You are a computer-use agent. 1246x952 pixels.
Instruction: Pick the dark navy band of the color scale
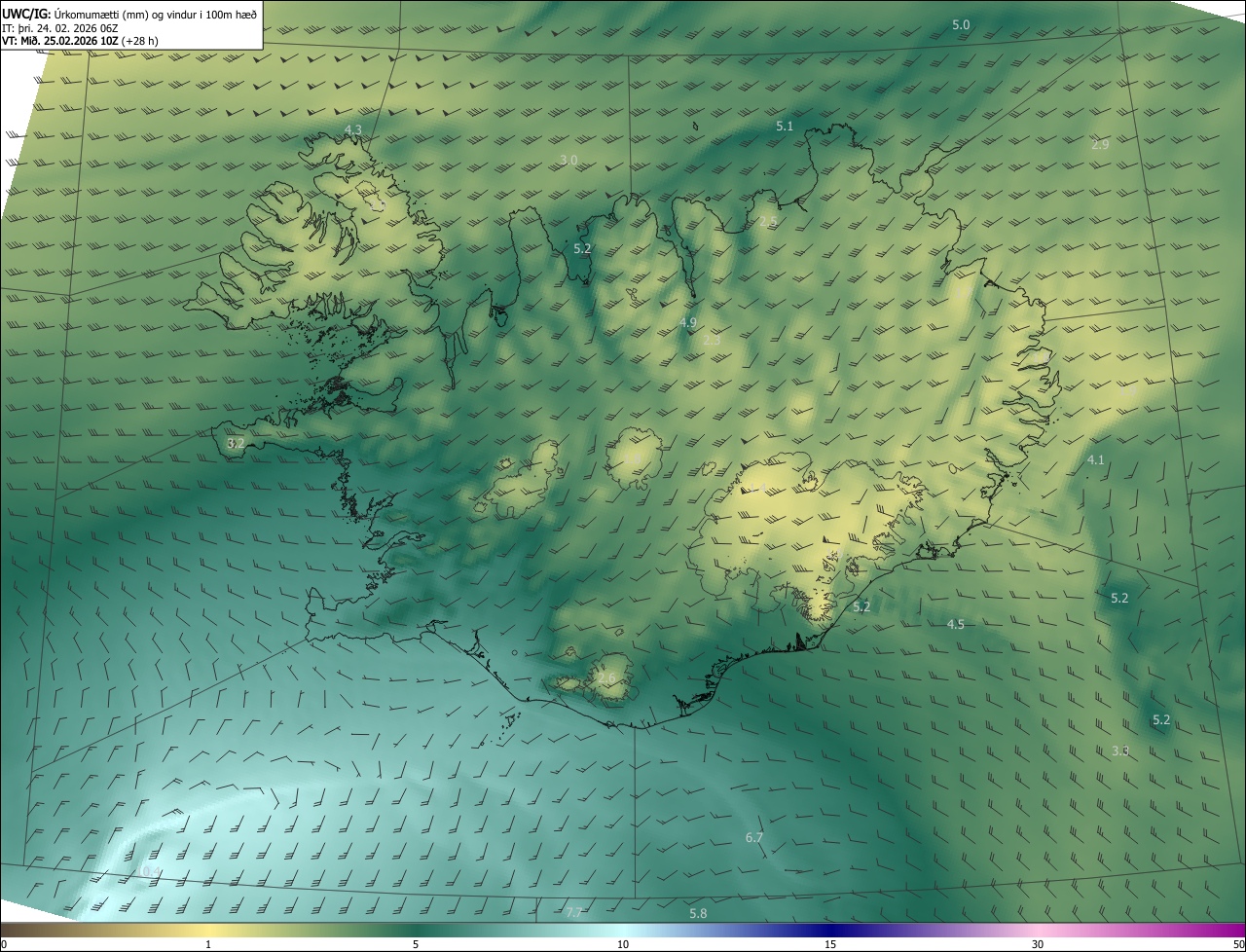click(x=830, y=931)
